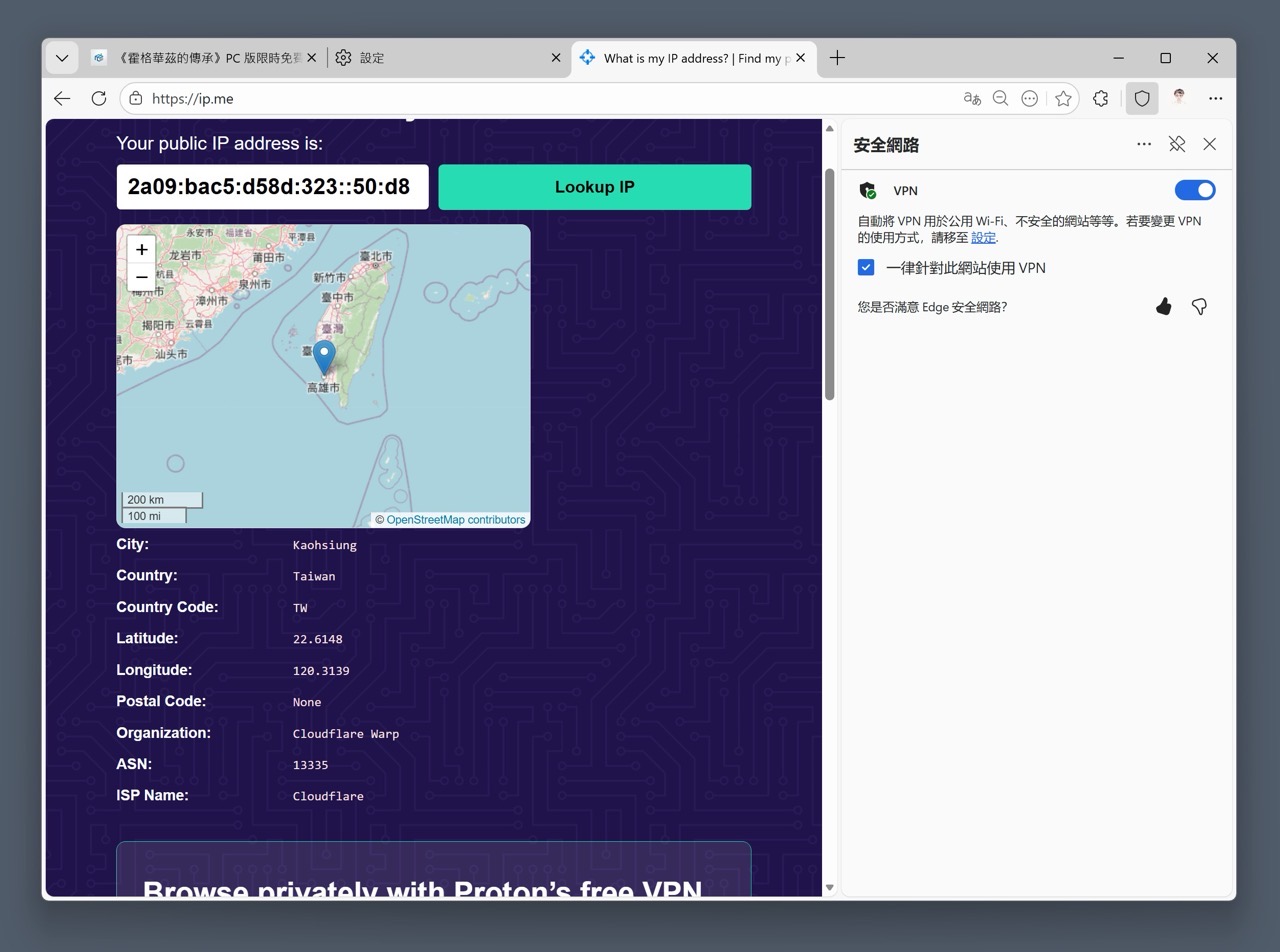Viewport: 1280px width, 952px height.
Task: Give thumbs down for Edge Secure Network
Action: click(1199, 307)
